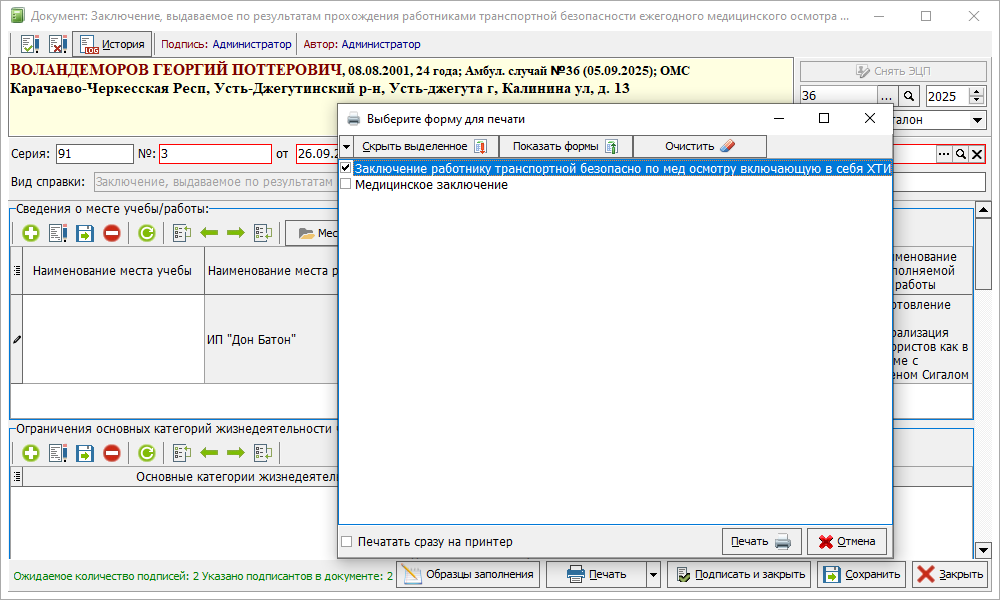Expand the arrow next to the main Печать button
Image resolution: width=1000 pixels, height=600 pixels.
pyautogui.click(x=653, y=574)
